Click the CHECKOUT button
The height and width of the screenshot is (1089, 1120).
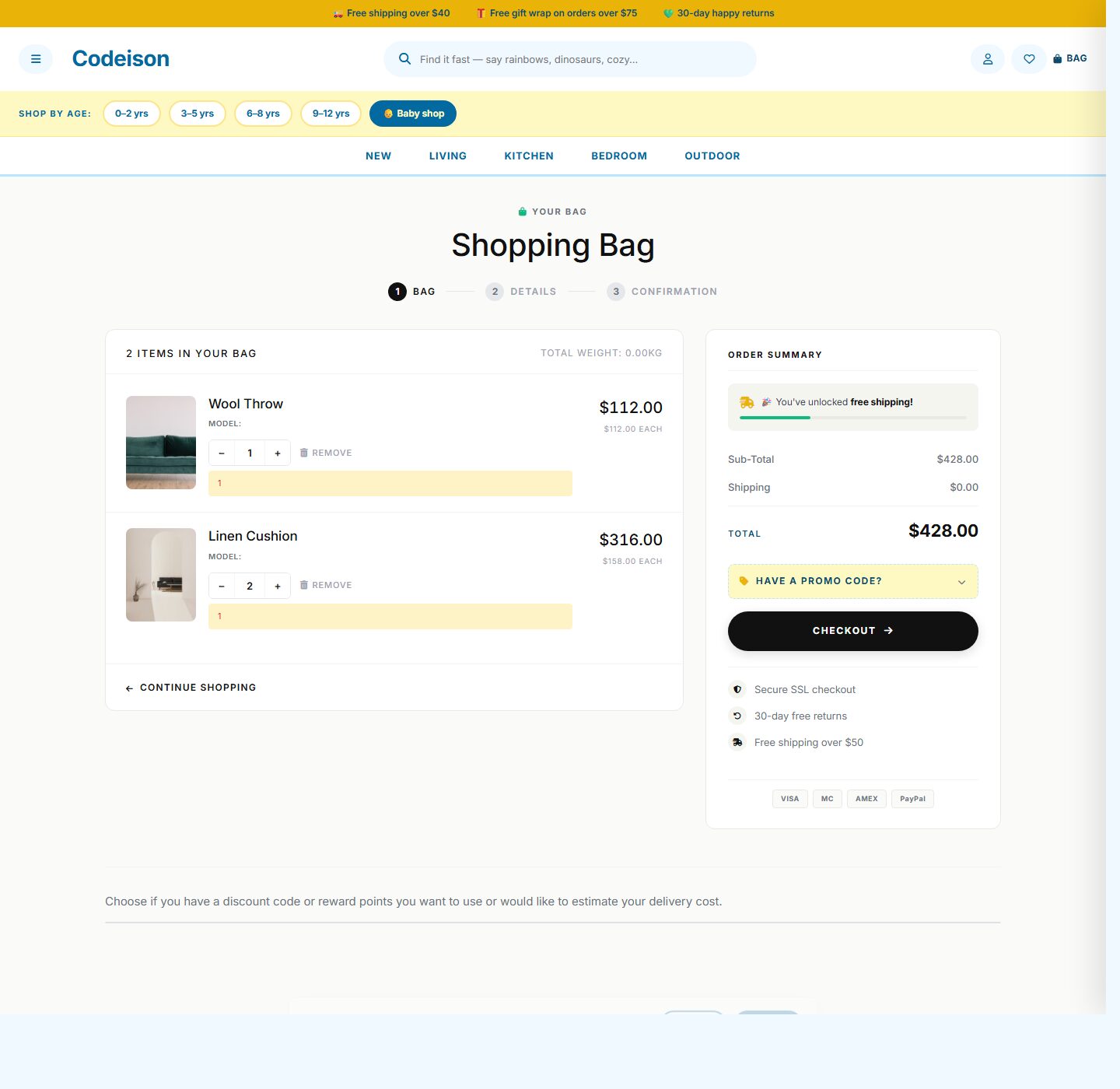click(x=853, y=631)
